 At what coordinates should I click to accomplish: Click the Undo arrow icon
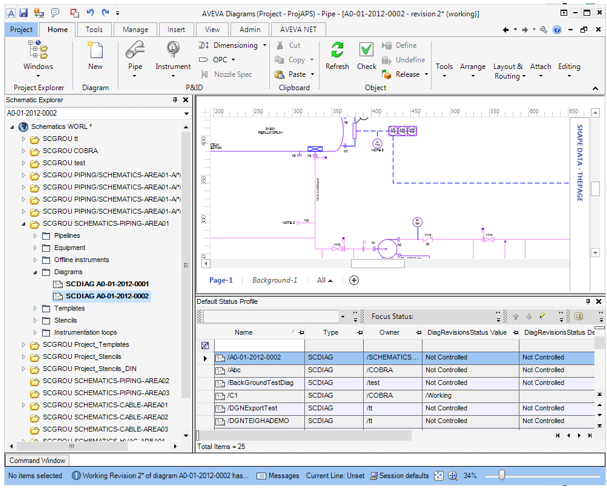pyautogui.click(x=90, y=13)
